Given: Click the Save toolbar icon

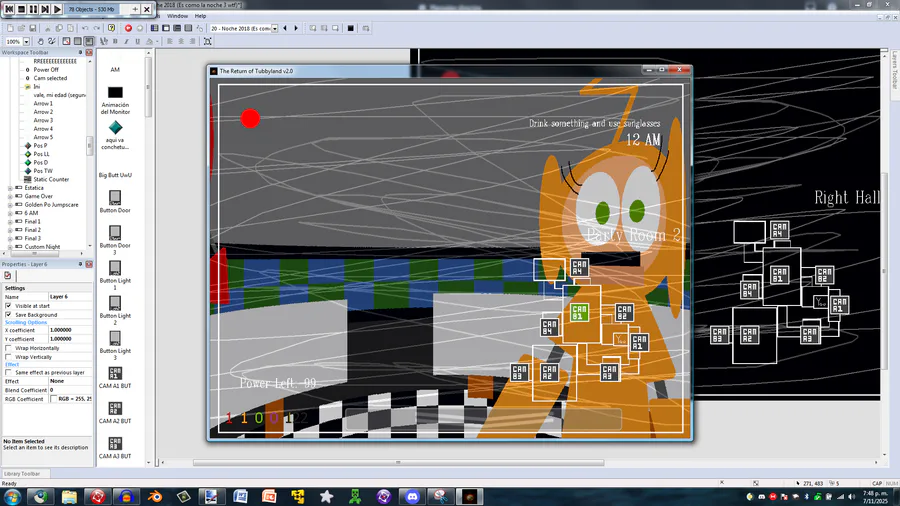Looking at the screenshot, I should pos(33,28).
